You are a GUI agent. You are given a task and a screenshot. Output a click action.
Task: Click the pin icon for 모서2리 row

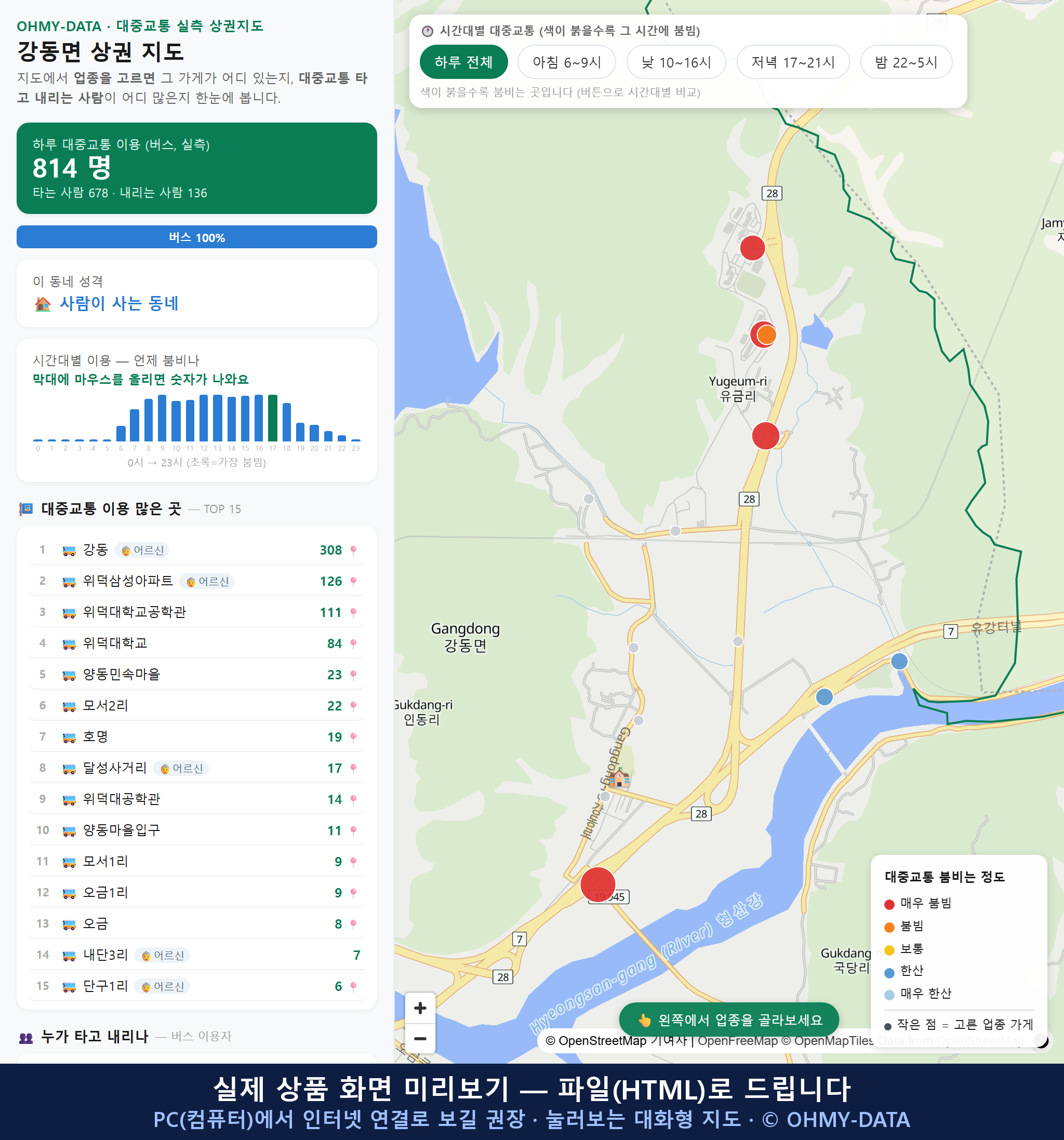click(x=353, y=706)
